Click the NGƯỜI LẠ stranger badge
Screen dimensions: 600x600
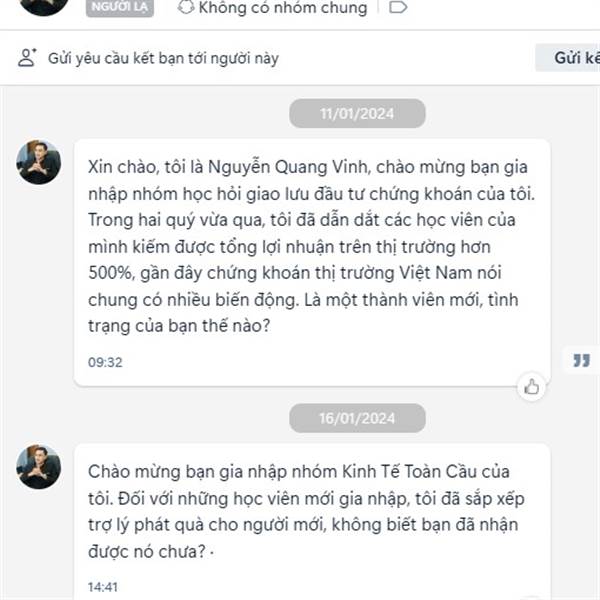pyautogui.click(x=120, y=7)
